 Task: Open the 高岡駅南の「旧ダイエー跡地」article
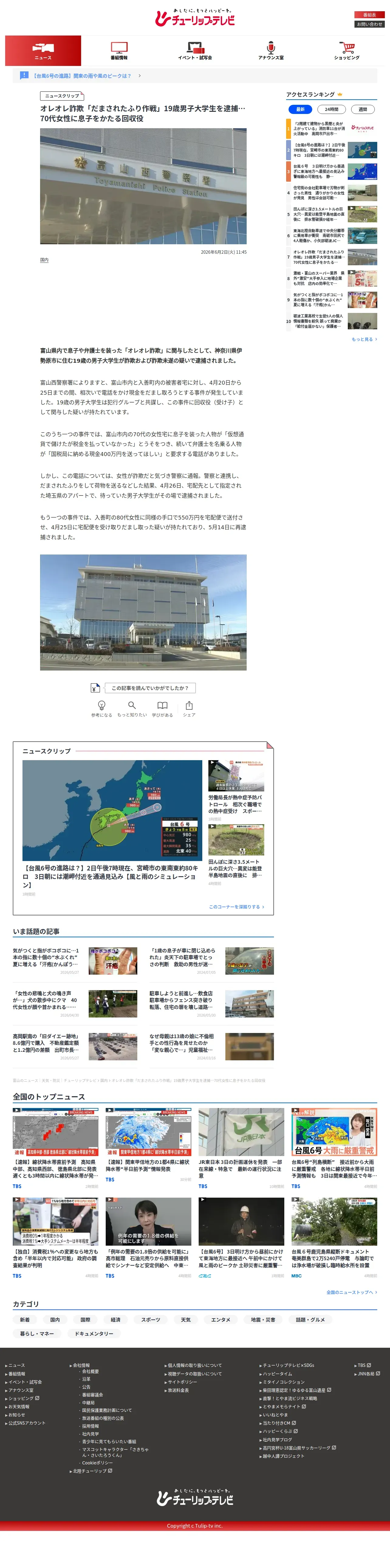[75, 1046]
